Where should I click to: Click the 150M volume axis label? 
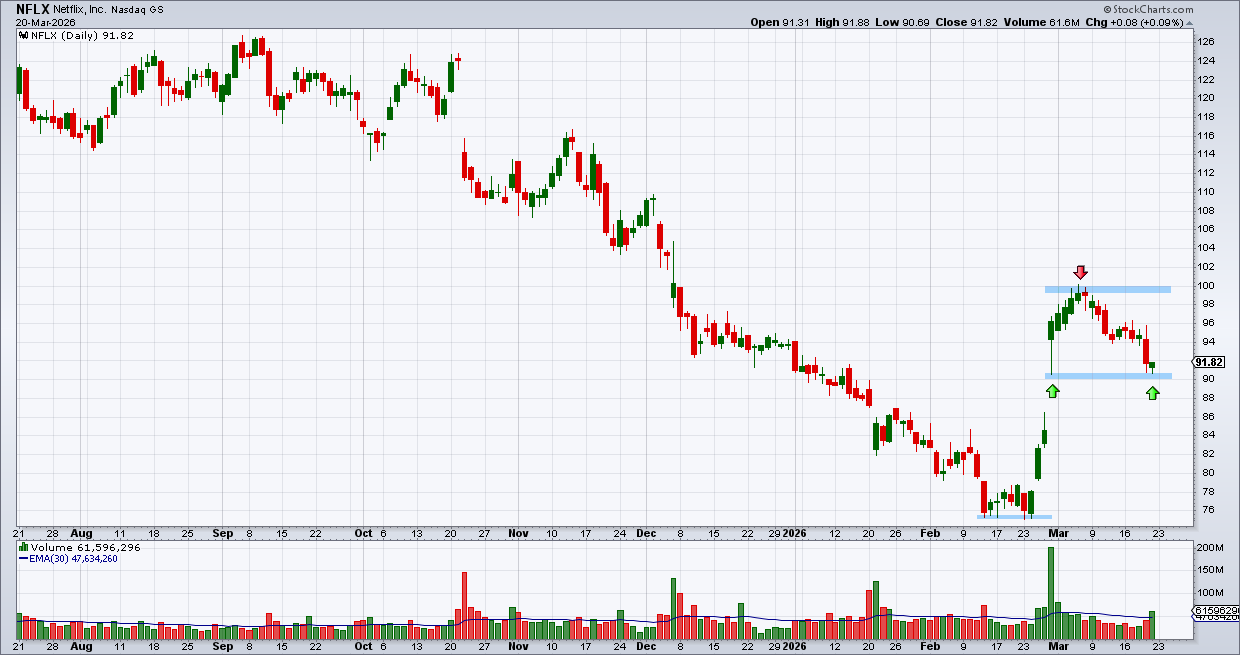tap(1210, 571)
